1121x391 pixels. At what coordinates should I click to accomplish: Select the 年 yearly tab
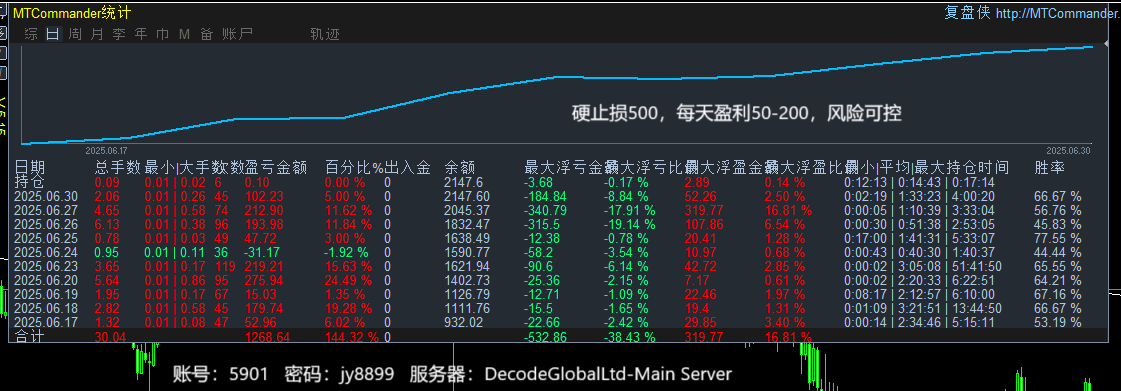(x=141, y=34)
